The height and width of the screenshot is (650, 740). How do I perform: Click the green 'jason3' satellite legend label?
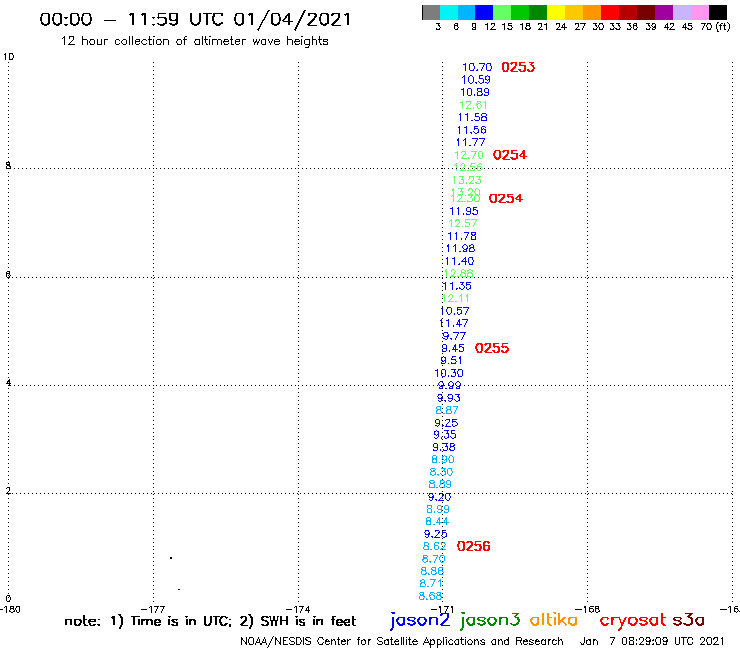(x=490, y=621)
